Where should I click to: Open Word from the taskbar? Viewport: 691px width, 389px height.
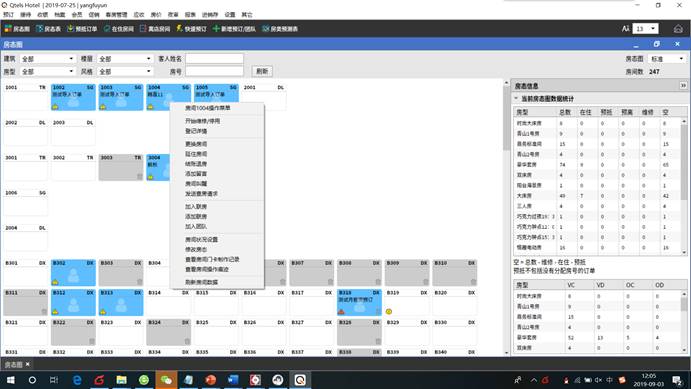[233, 380]
